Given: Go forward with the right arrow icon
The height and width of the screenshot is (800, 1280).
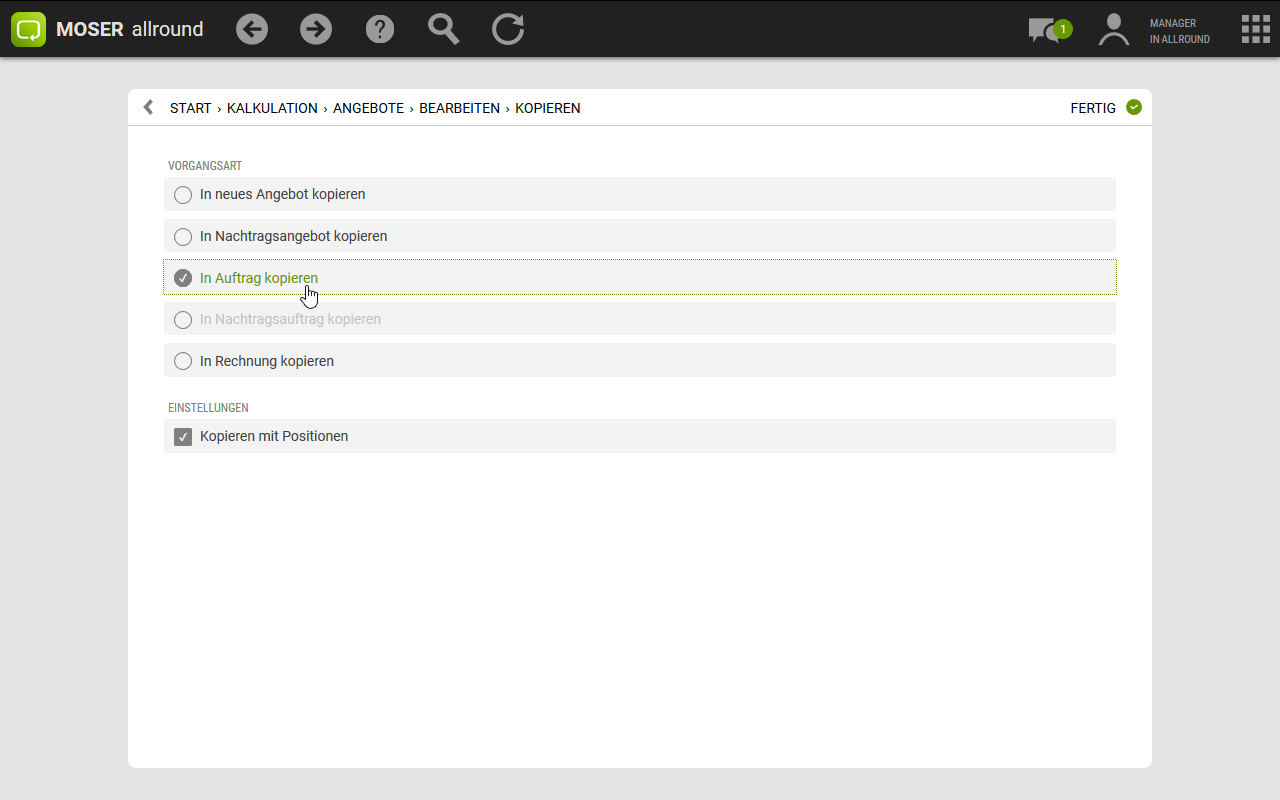Looking at the screenshot, I should pyautogui.click(x=316, y=29).
